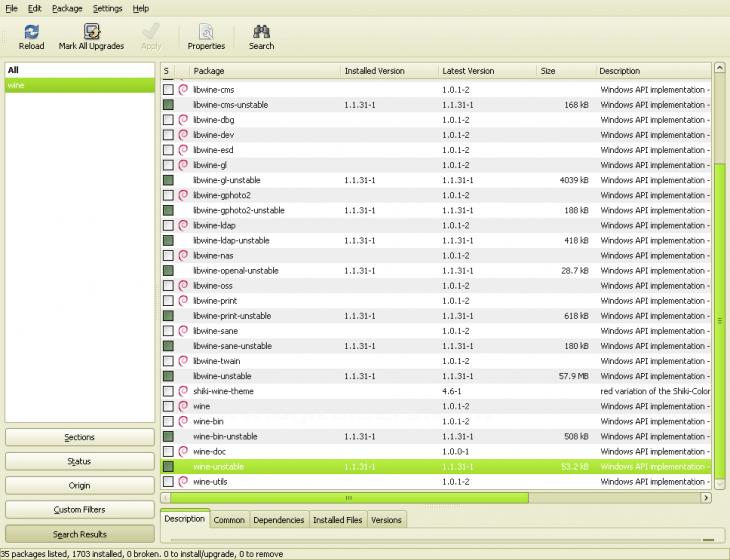Screen dimensions: 730x560
Task: Click the Origin button
Action: pyautogui.click(x=80, y=486)
